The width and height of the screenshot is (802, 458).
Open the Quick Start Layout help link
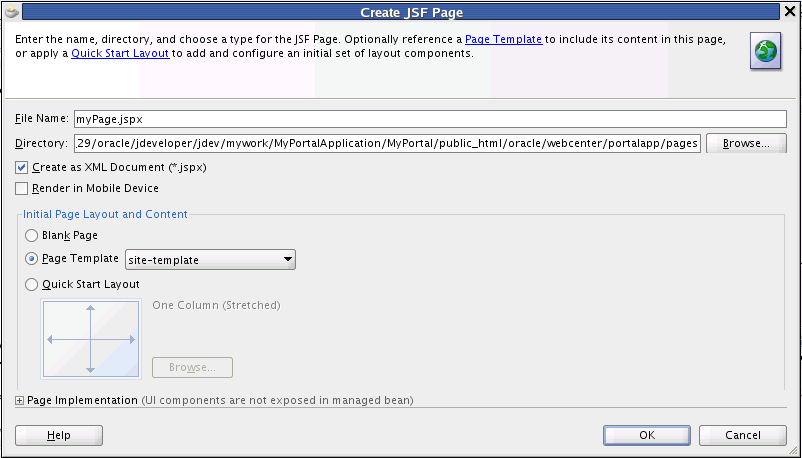coord(120,53)
